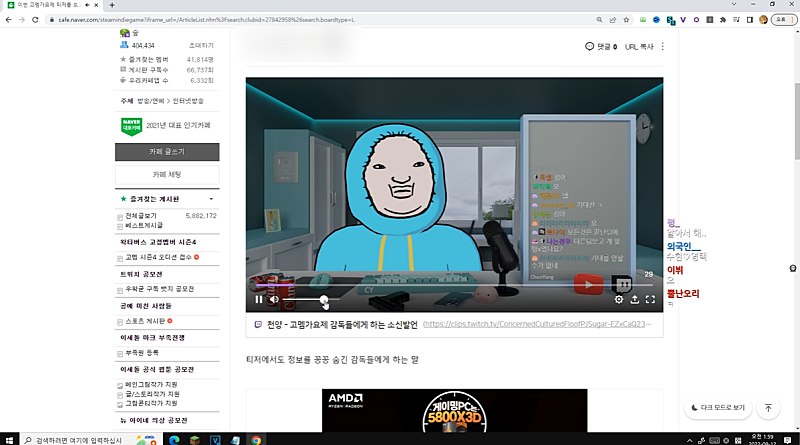Click browser forward arrow
This screenshot has height=445, width=800.
pyautogui.click(x=21, y=19)
